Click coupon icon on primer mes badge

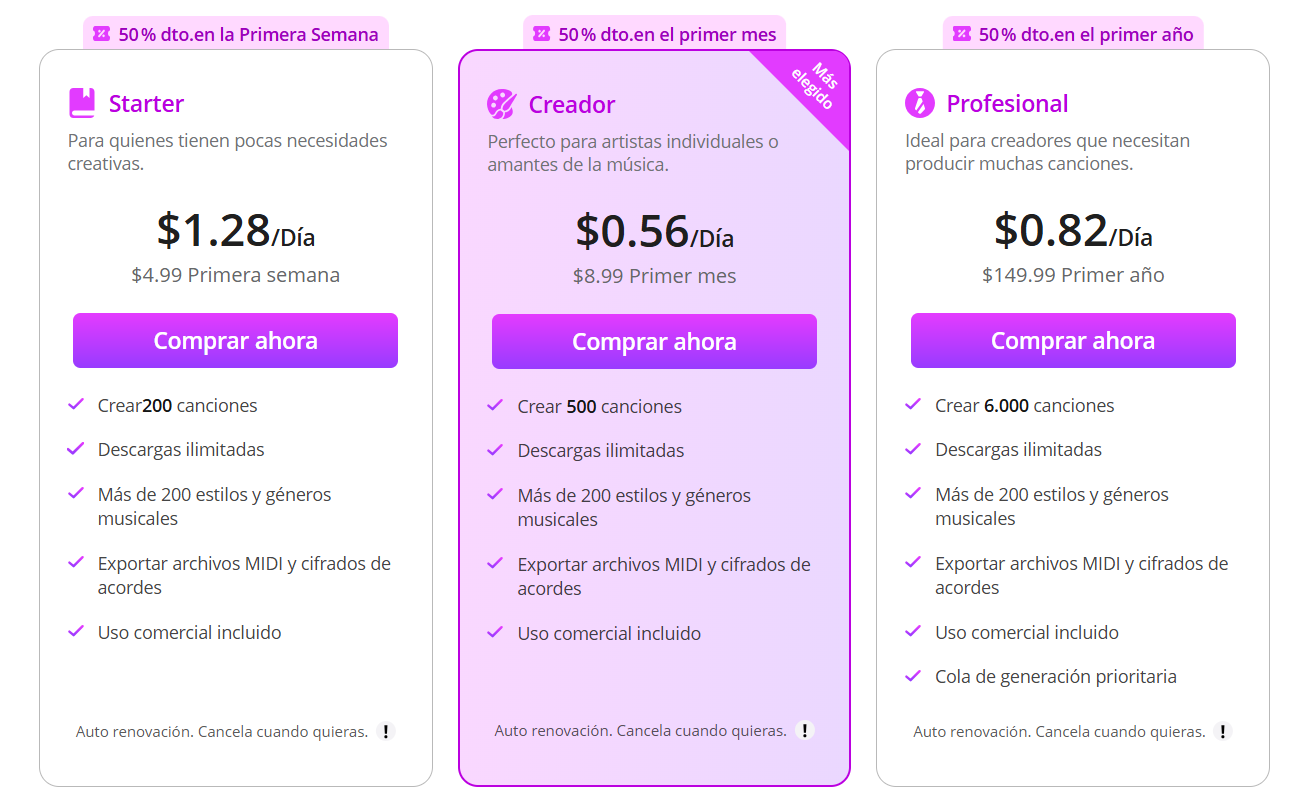541,34
